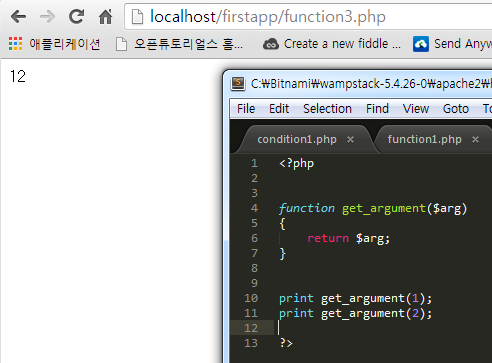Viewport: 492px width, 363px height.
Task: Click the function keyword on line 4
Action: click(307, 208)
